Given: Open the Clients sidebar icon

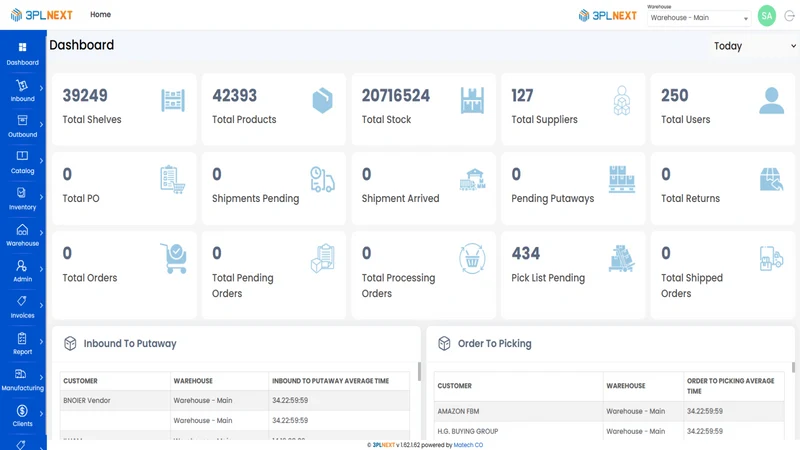Looking at the screenshot, I should point(22,410).
